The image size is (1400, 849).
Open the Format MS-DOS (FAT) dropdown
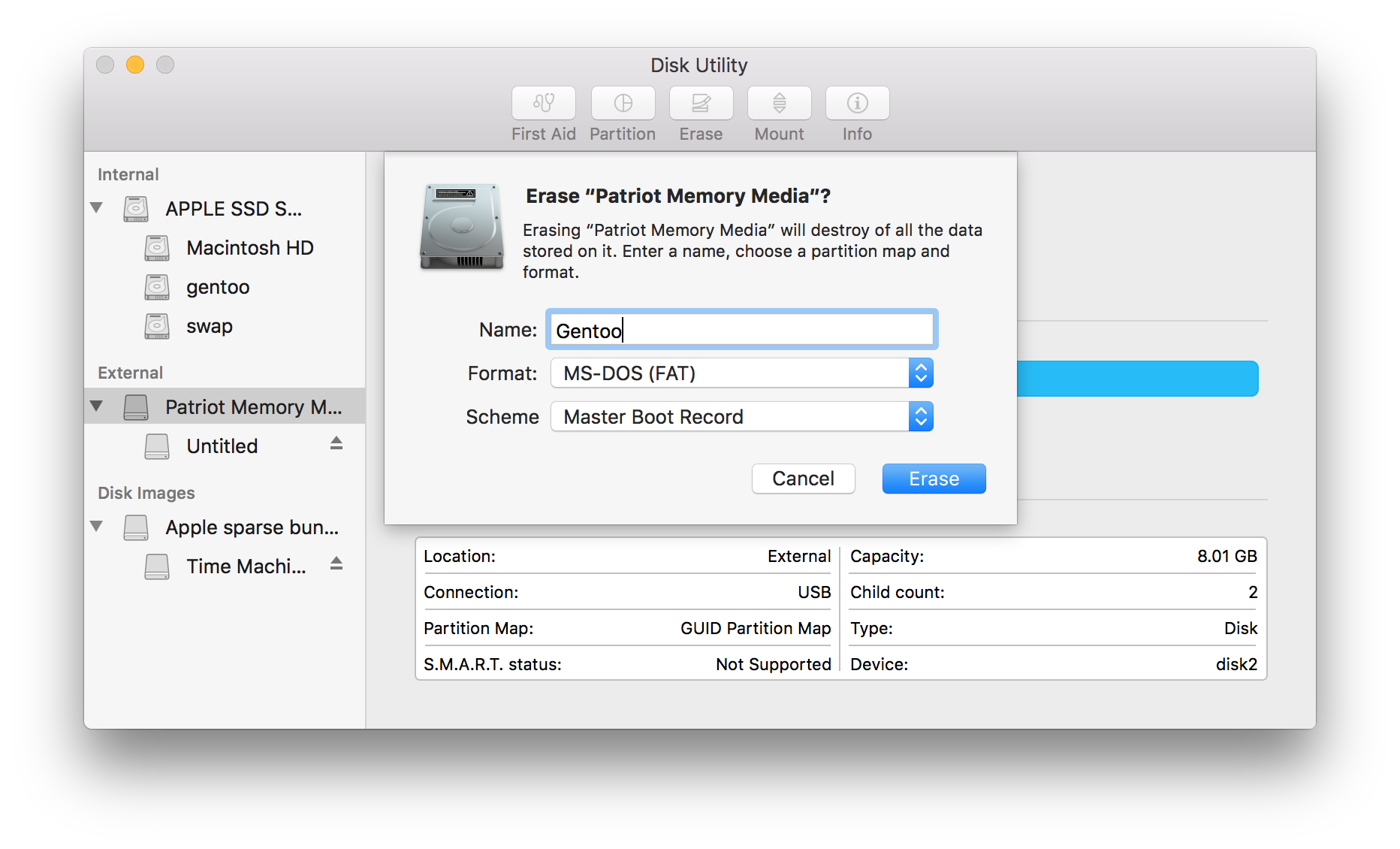(742, 373)
